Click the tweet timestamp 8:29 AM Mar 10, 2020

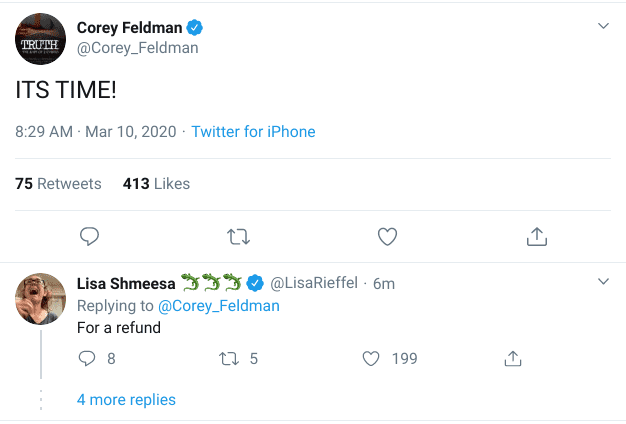96,132
